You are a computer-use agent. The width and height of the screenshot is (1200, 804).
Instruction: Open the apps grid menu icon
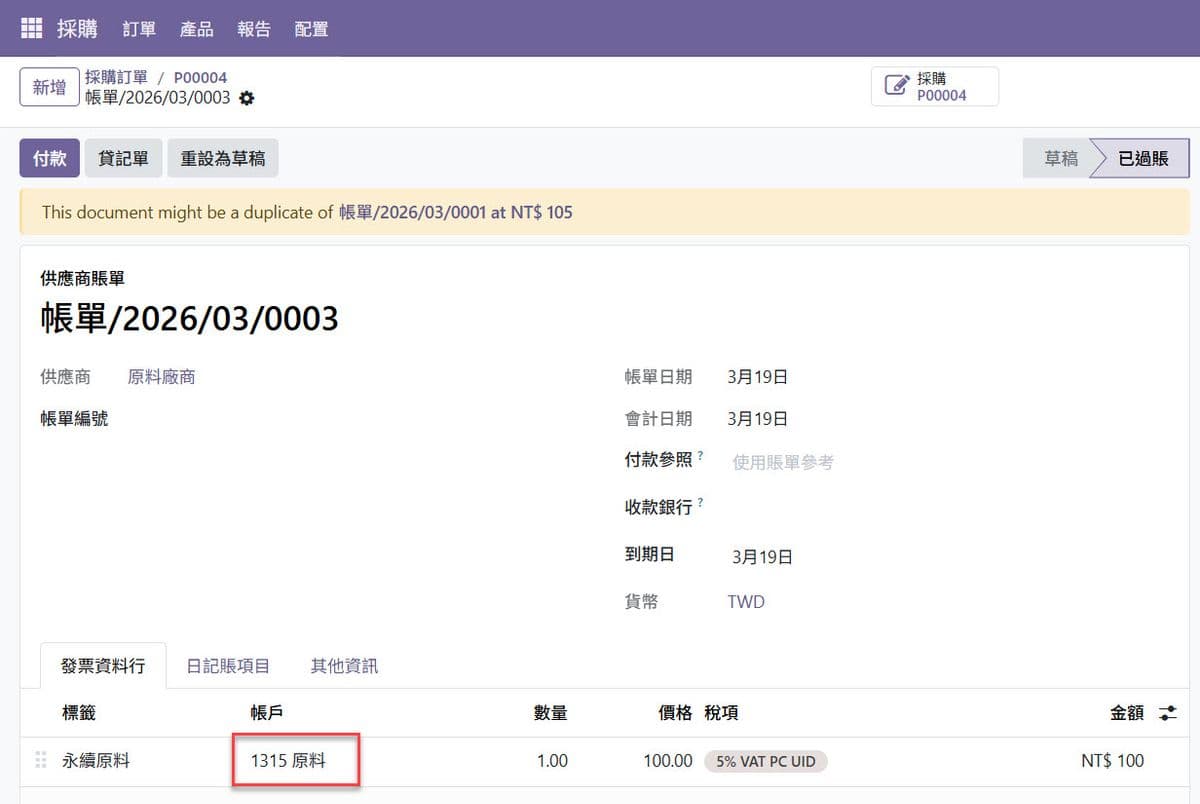(x=32, y=29)
